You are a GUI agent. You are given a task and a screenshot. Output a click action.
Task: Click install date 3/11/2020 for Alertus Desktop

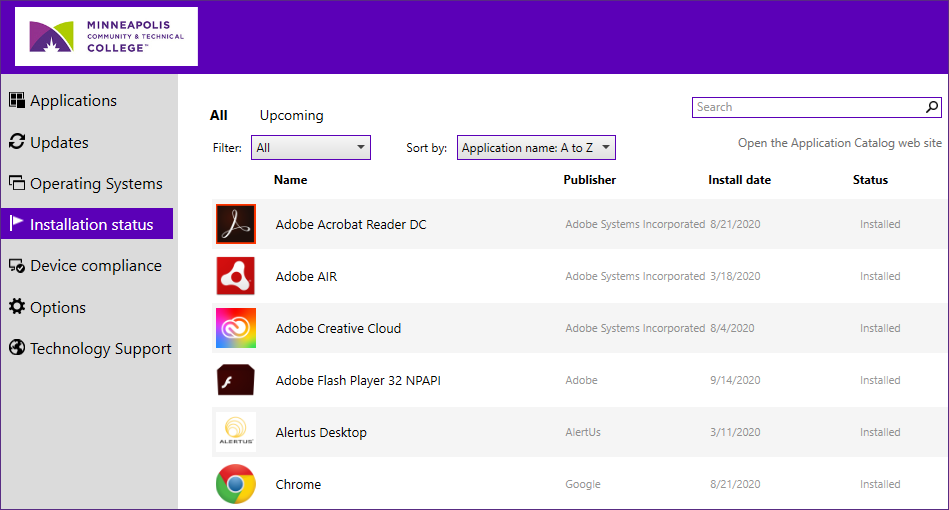(735, 432)
